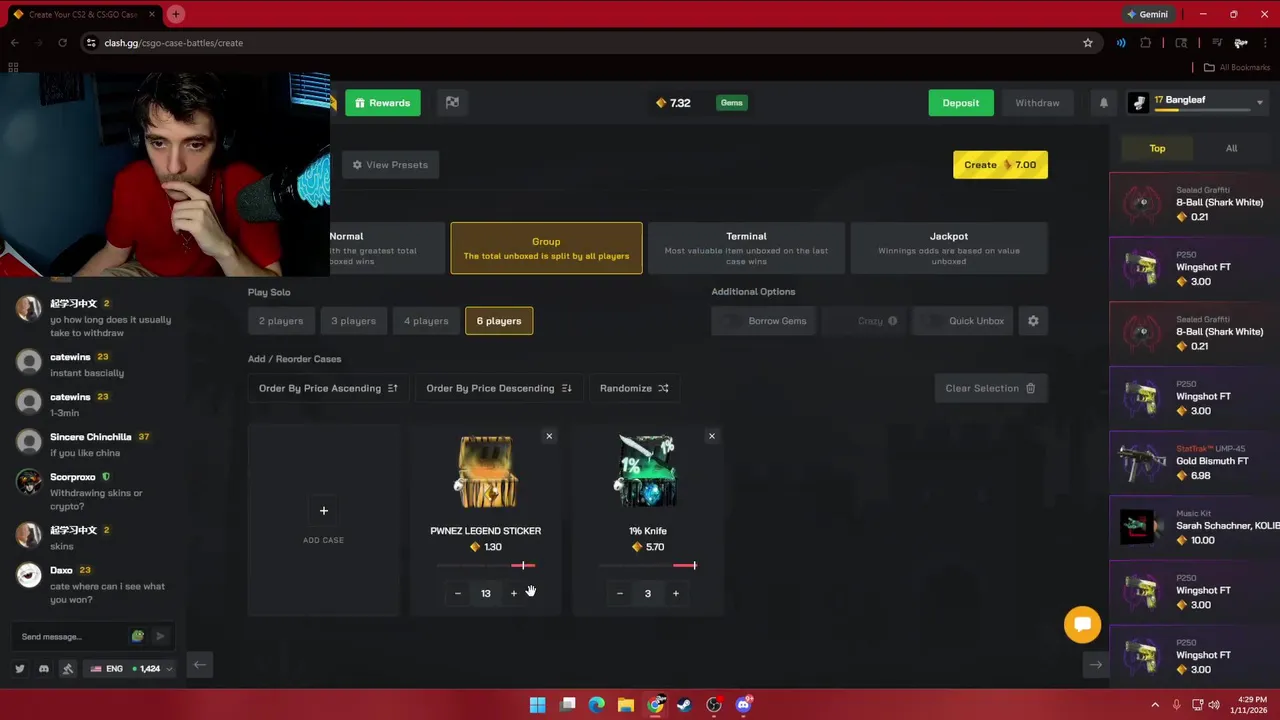Open the Sarah Schachner Music Kit drop

point(1194,526)
